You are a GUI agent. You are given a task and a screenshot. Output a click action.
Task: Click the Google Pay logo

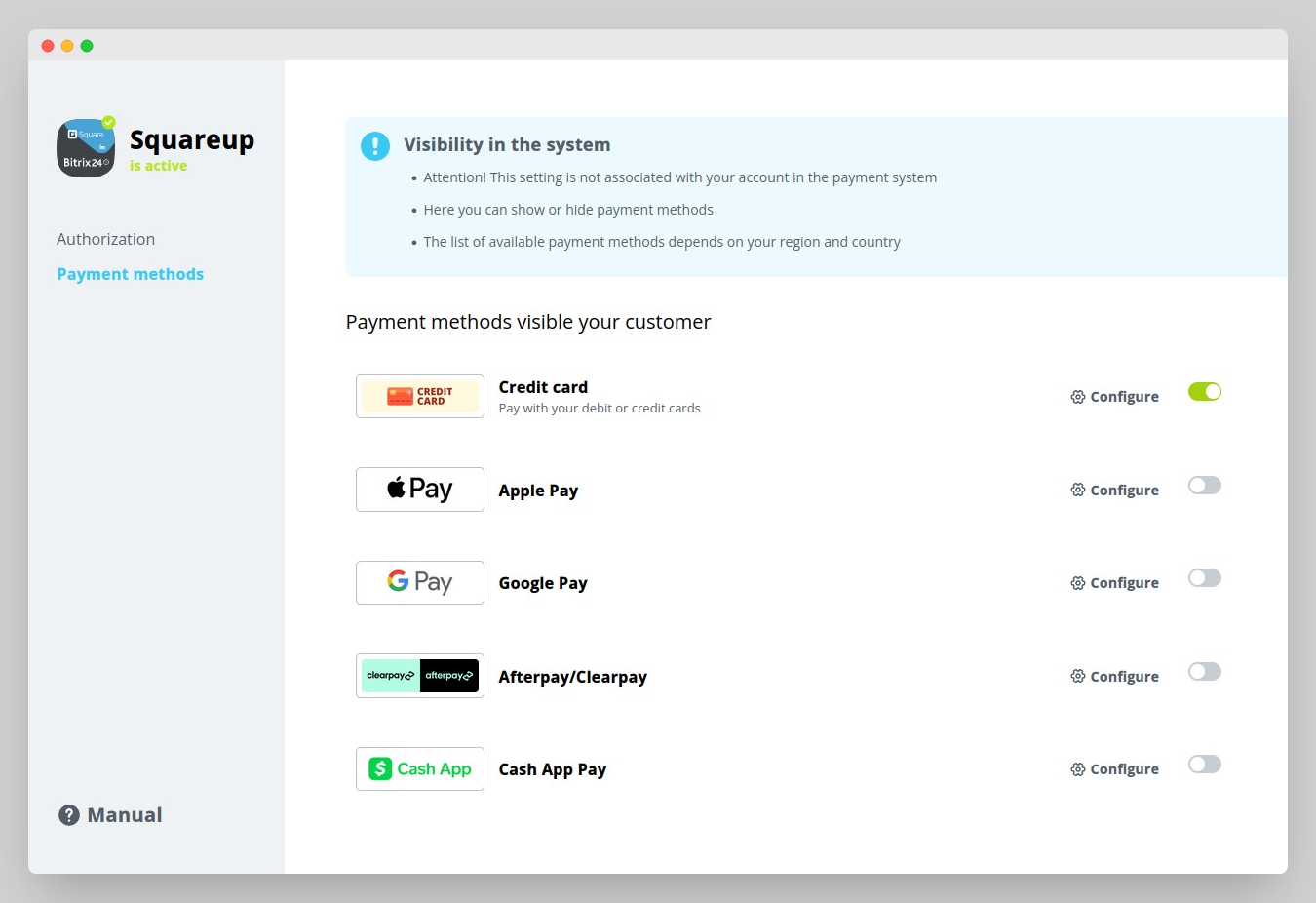pos(420,582)
